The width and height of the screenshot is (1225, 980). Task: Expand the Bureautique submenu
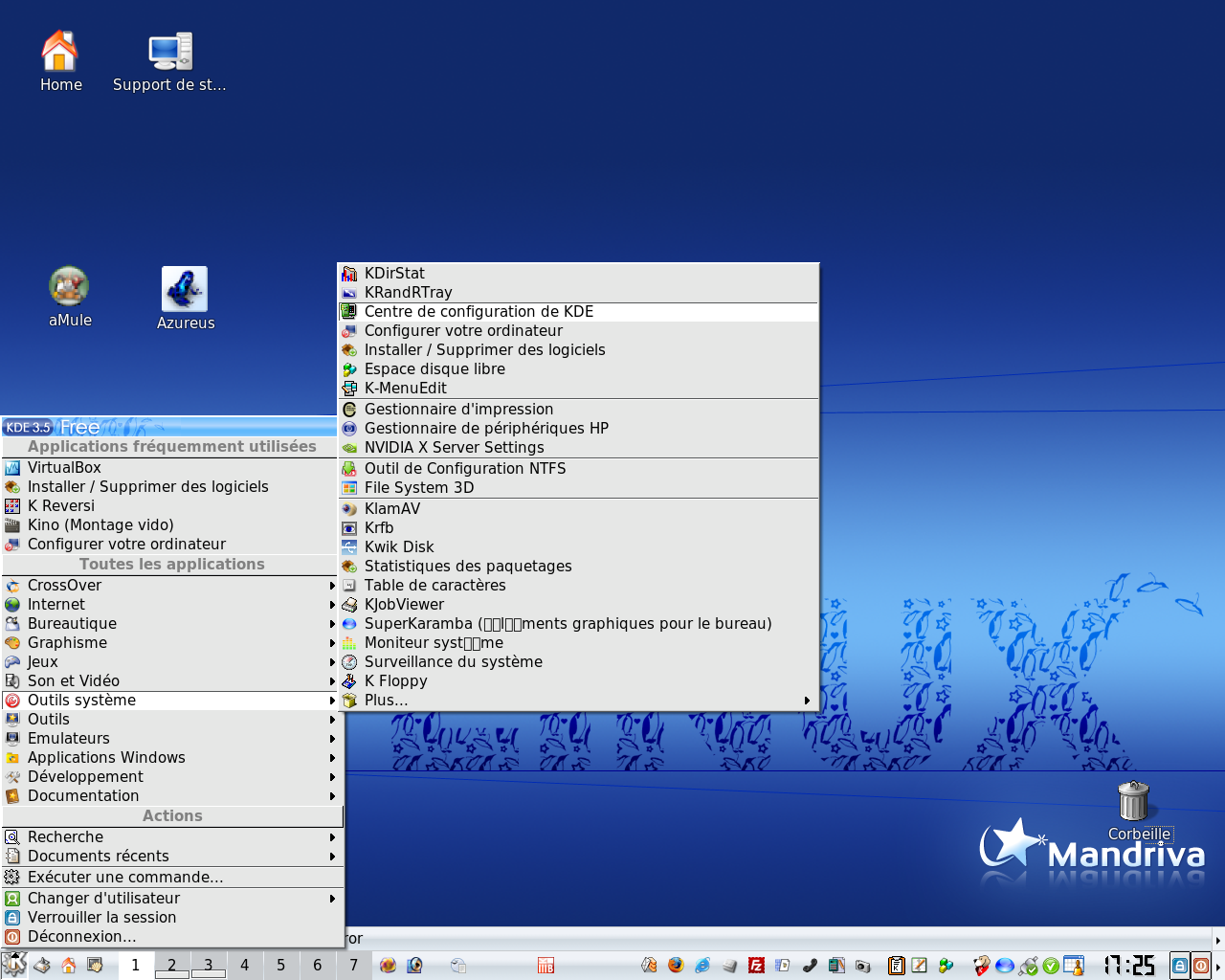coord(171,624)
